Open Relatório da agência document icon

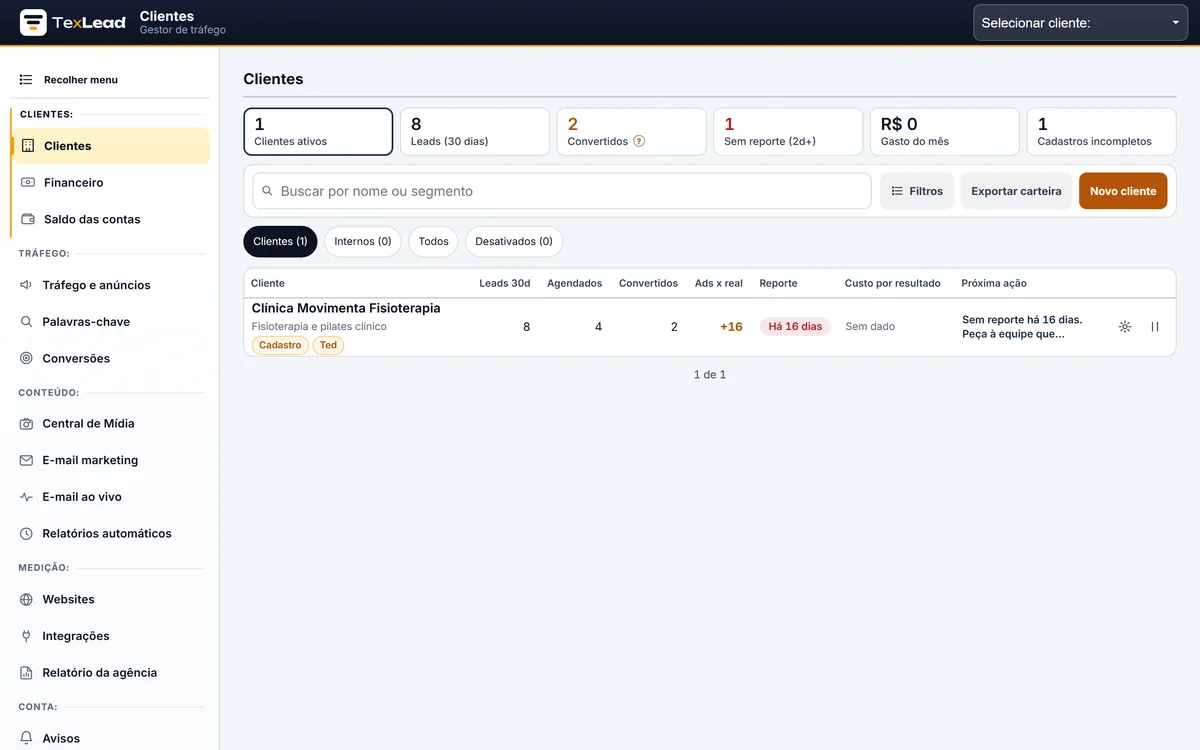point(26,673)
